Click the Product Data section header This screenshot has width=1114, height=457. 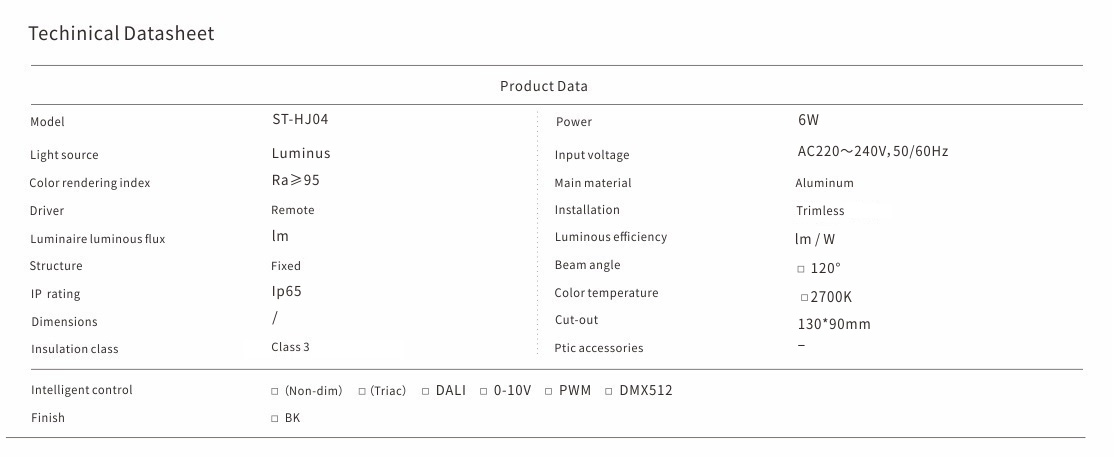pos(543,86)
